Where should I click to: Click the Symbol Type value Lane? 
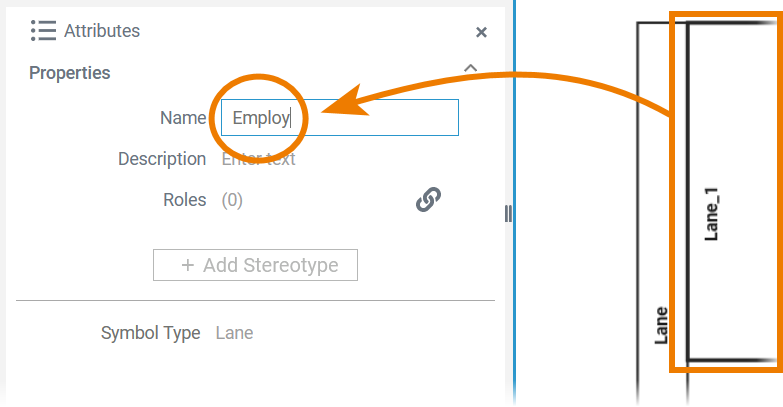(x=235, y=333)
